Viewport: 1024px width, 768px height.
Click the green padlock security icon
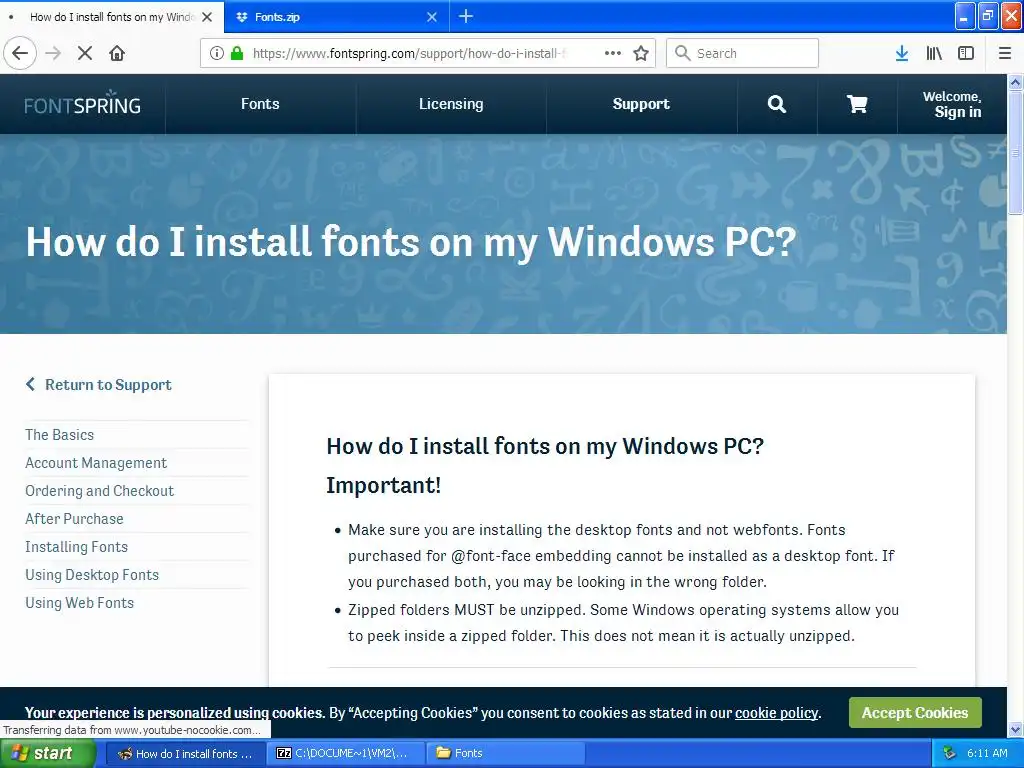click(237, 53)
